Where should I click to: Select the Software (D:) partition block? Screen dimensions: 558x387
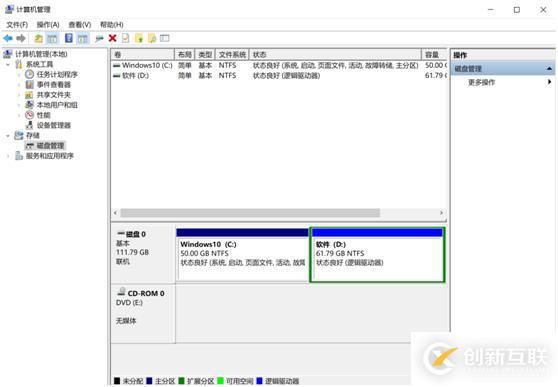[x=377, y=255]
